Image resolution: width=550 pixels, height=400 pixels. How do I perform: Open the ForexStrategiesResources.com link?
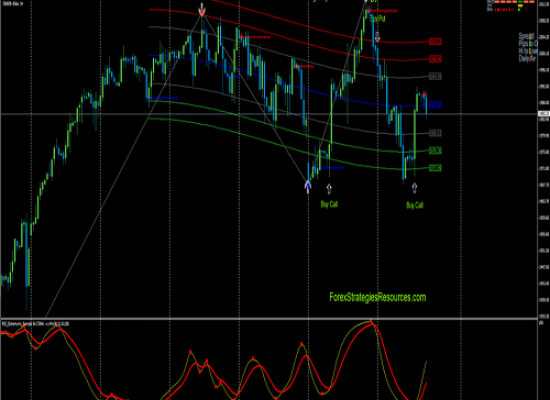pos(378,297)
